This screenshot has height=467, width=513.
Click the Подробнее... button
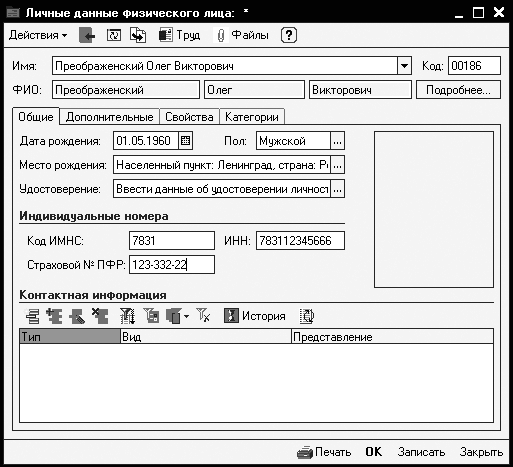[x=458, y=90]
